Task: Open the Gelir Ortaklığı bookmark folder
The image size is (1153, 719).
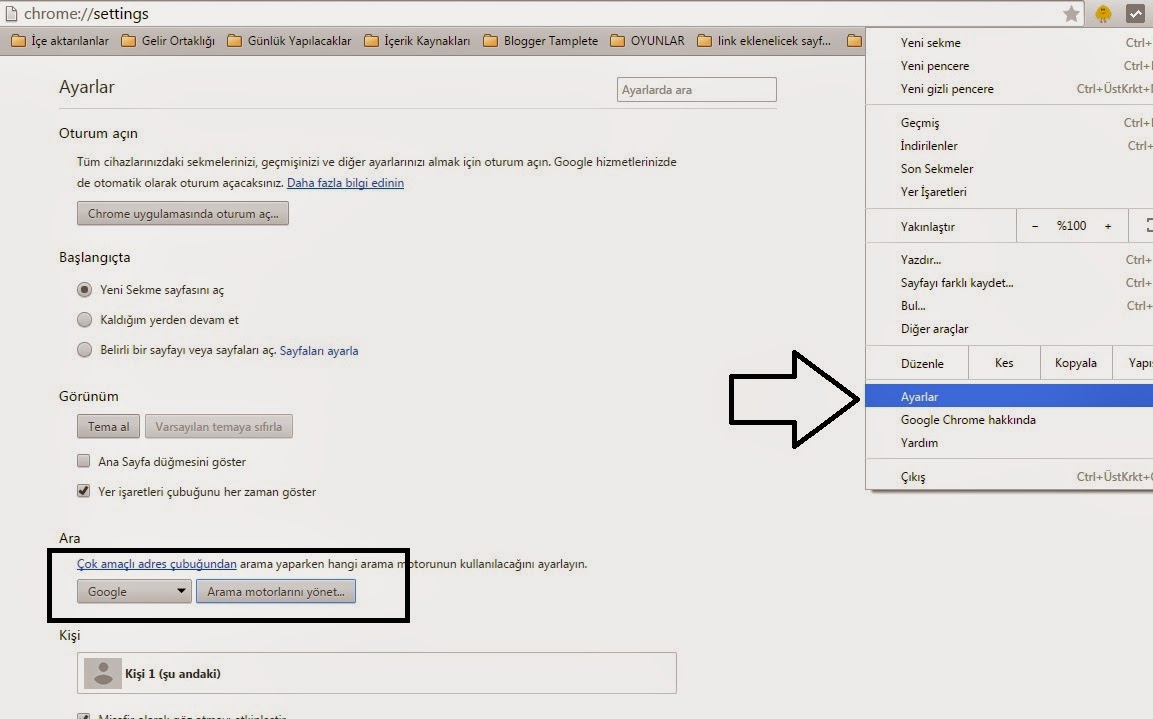Action: point(168,40)
